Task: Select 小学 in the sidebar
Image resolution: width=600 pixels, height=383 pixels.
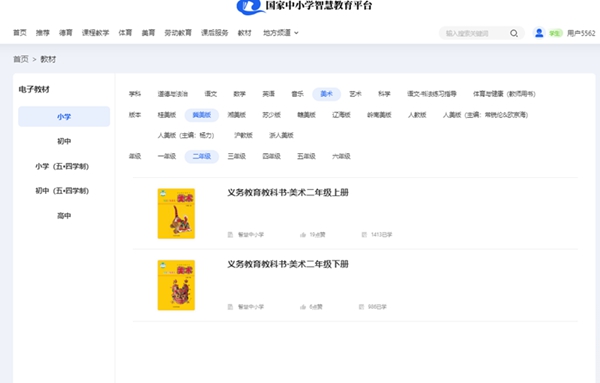Action: point(64,117)
